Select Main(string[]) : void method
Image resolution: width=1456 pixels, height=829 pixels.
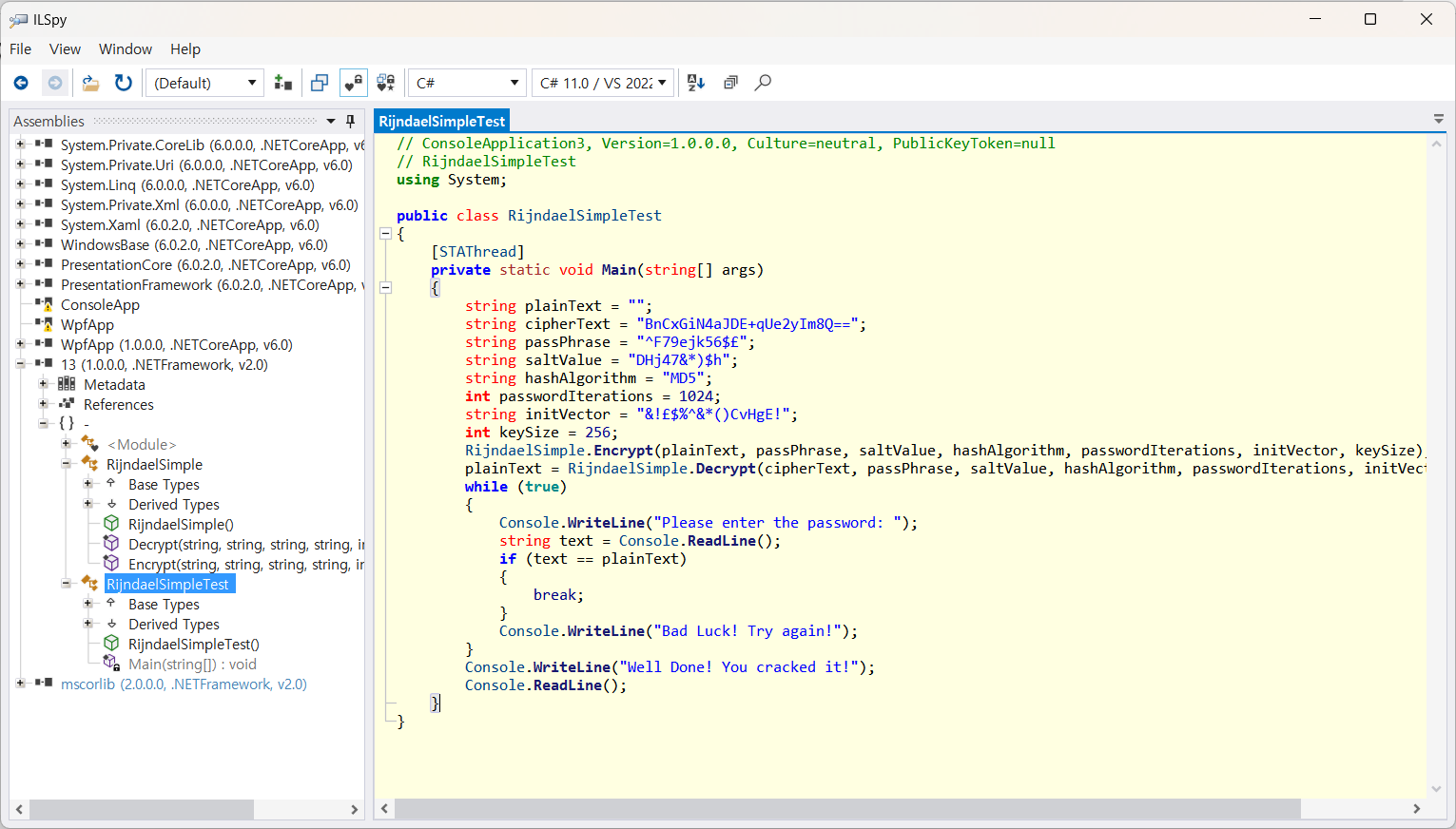click(x=192, y=665)
